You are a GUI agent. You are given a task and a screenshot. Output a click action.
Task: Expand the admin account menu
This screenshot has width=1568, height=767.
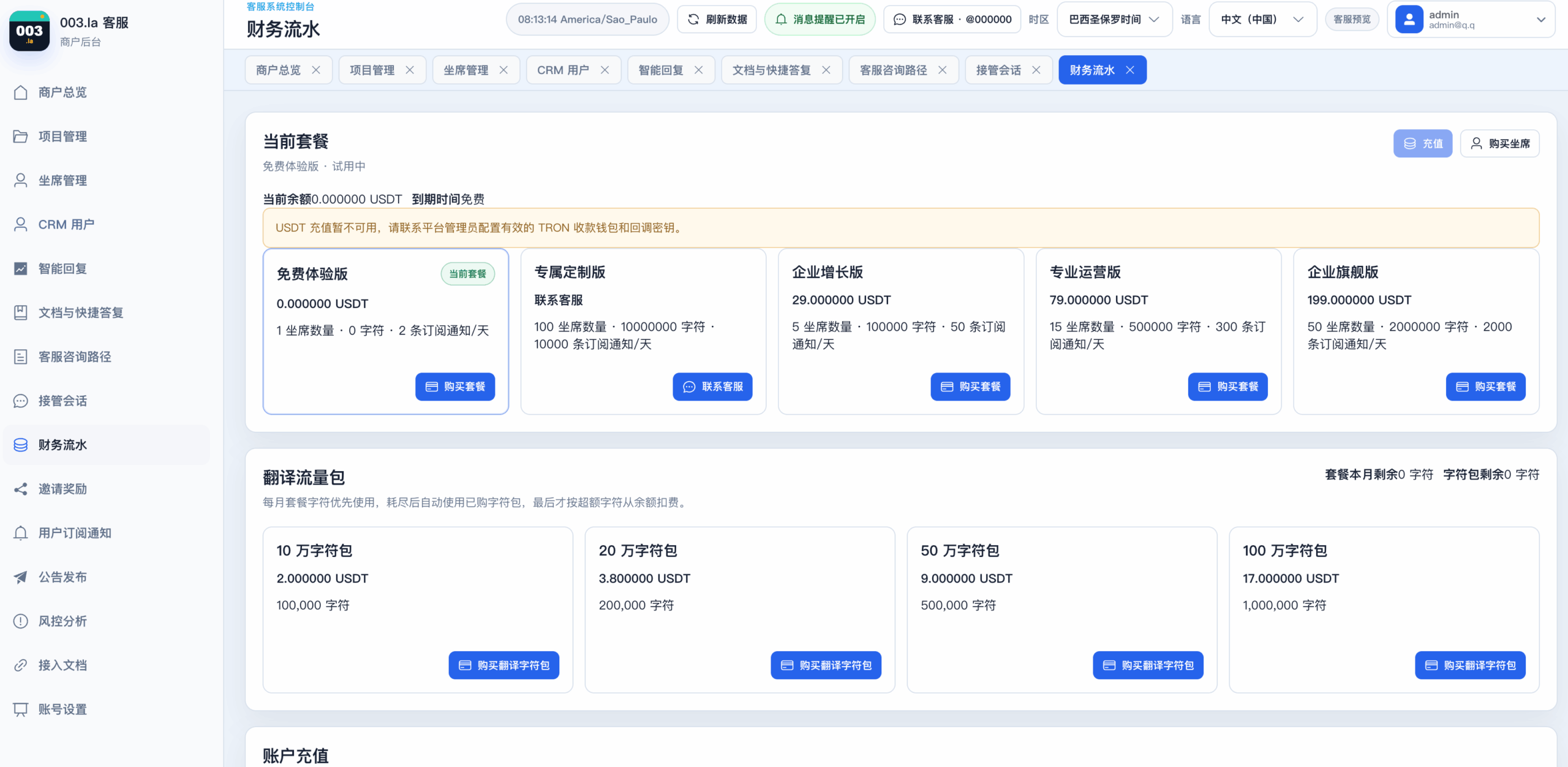click(1471, 20)
